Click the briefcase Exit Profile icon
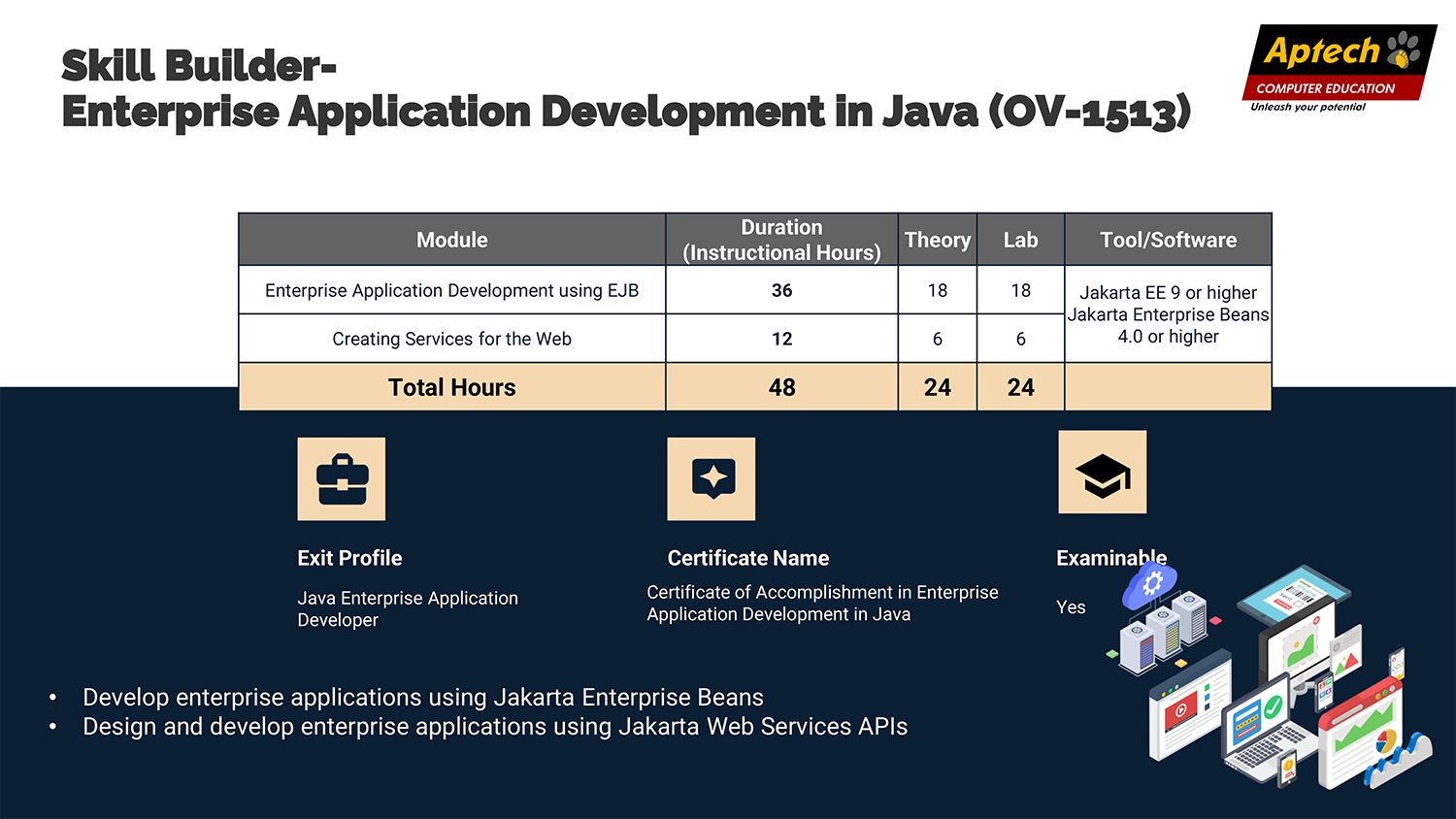The image size is (1456, 819). 341,478
